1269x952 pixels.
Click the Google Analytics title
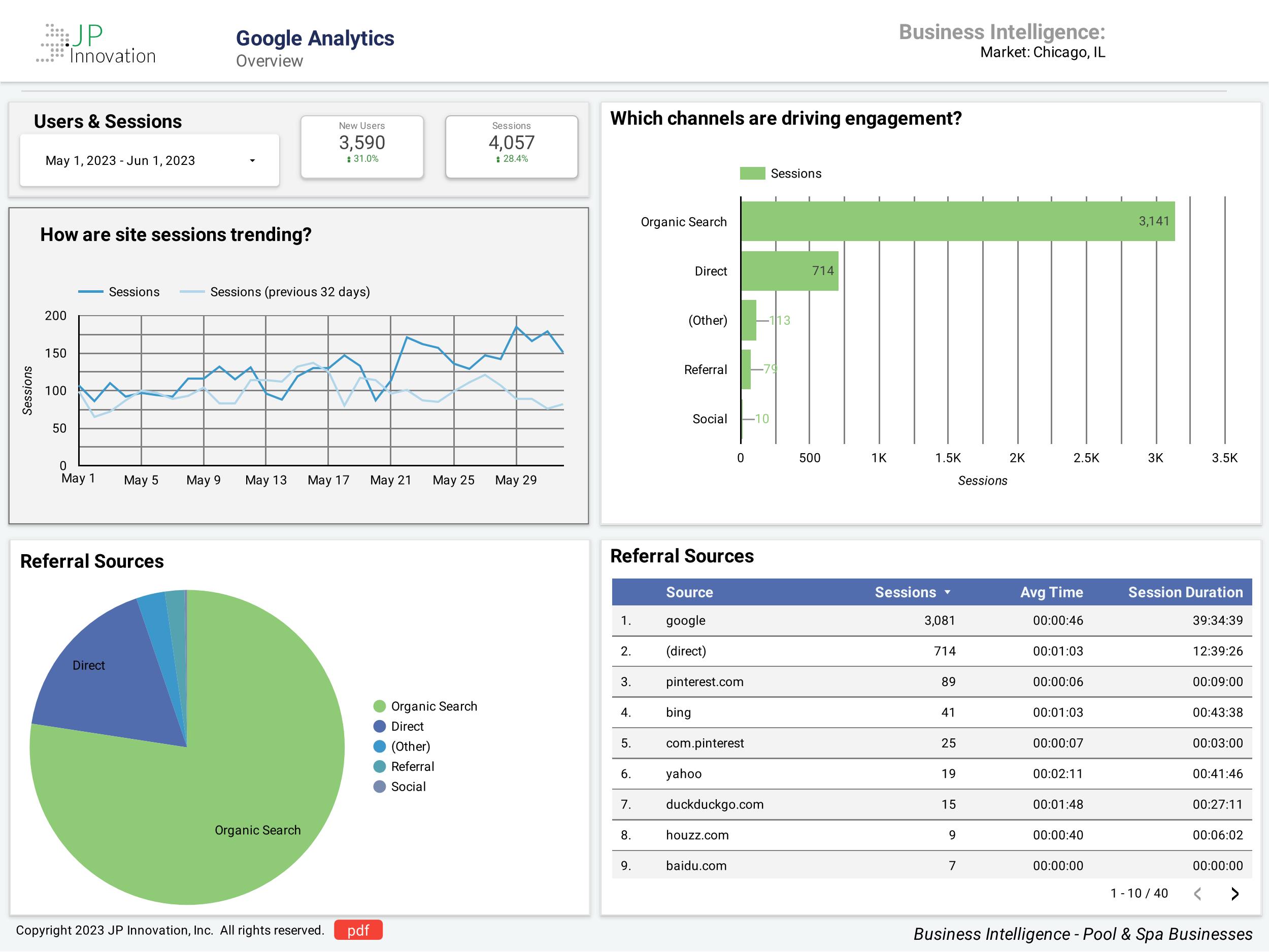click(x=315, y=38)
